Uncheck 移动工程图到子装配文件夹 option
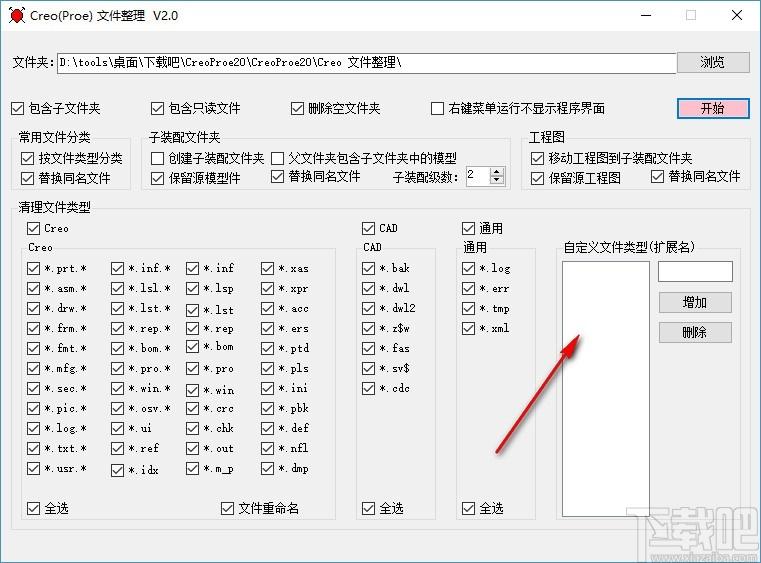The height and width of the screenshot is (563, 761). pos(537,158)
